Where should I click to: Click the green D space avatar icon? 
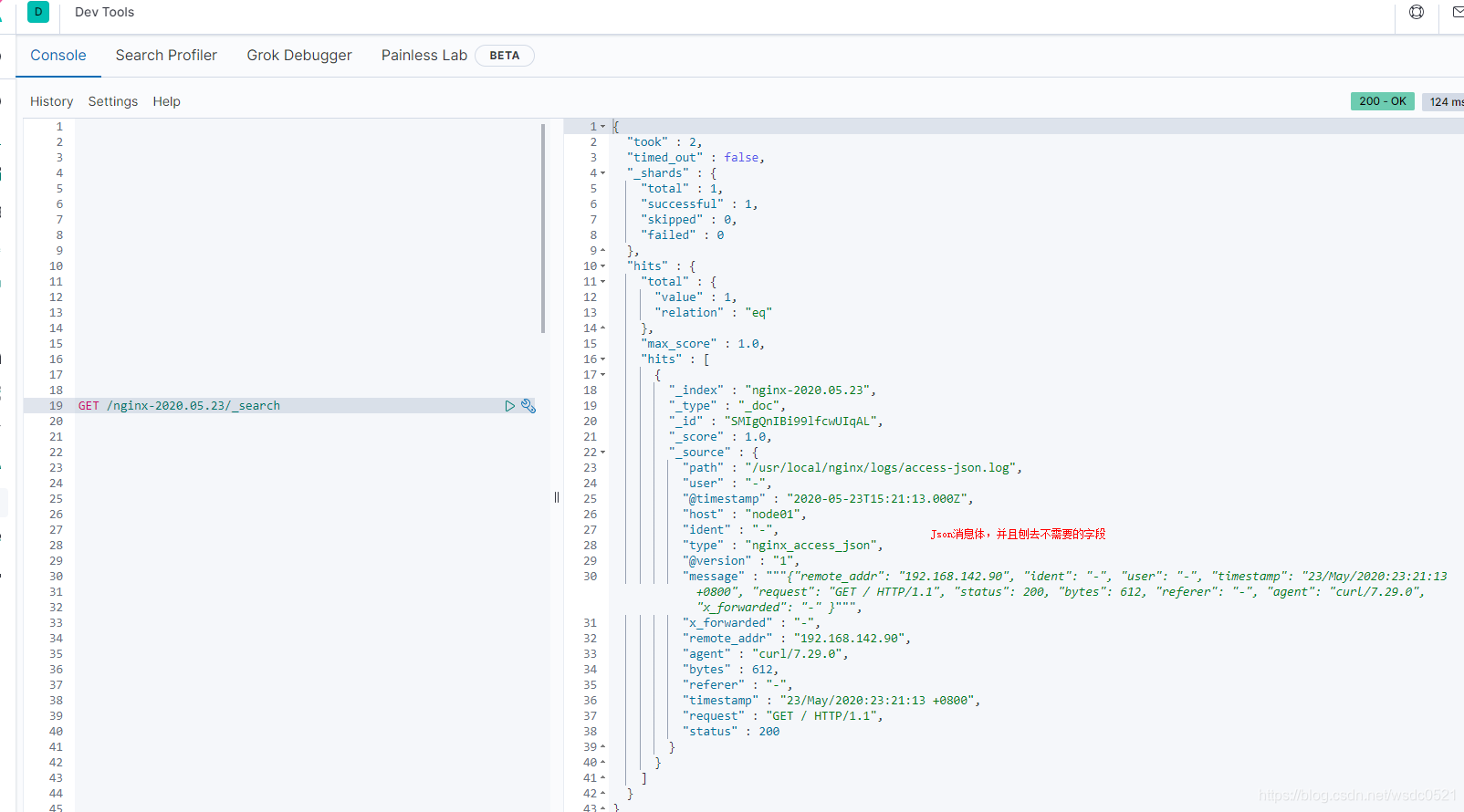pyautogui.click(x=38, y=12)
